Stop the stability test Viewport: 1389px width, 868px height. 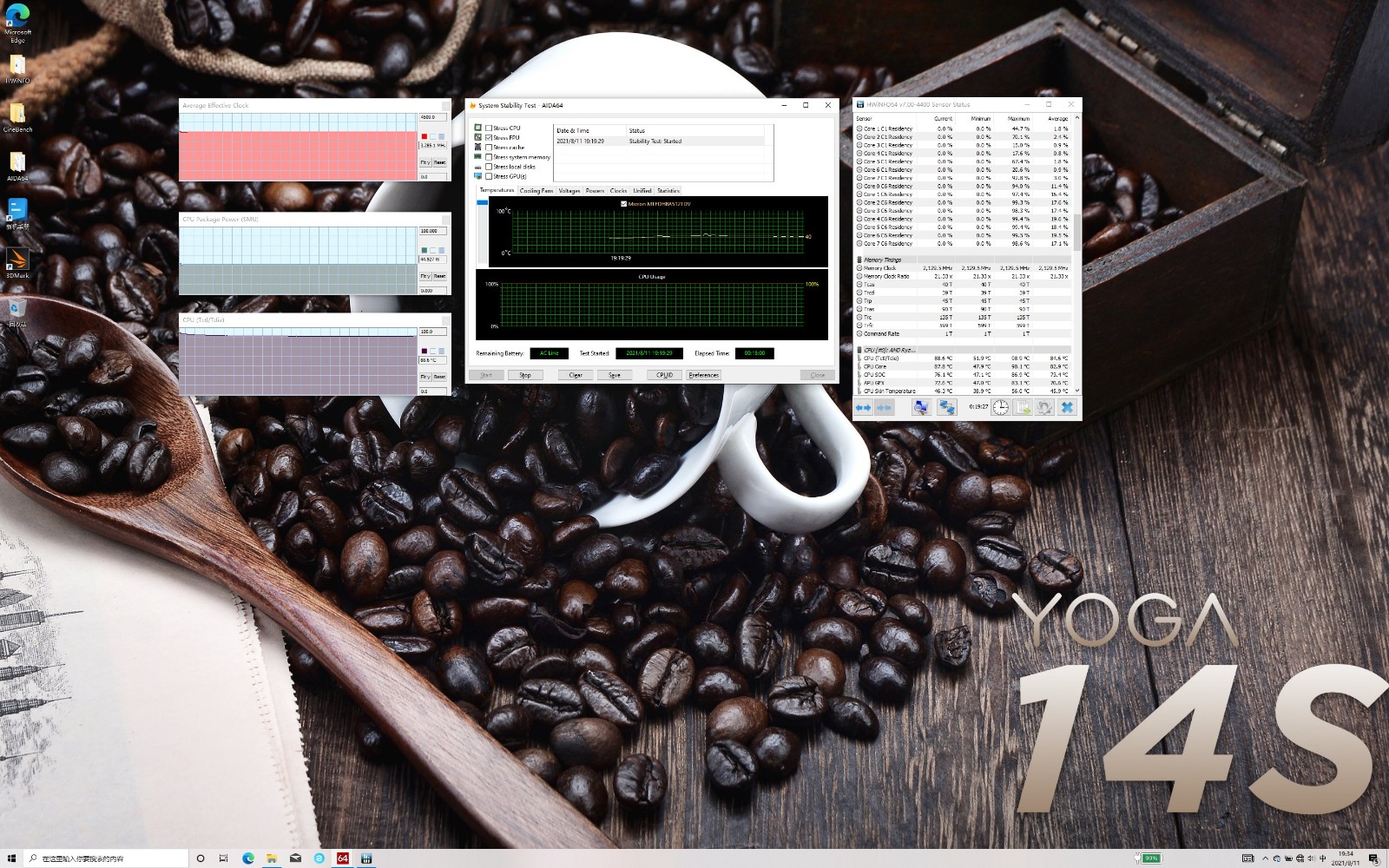click(x=525, y=375)
